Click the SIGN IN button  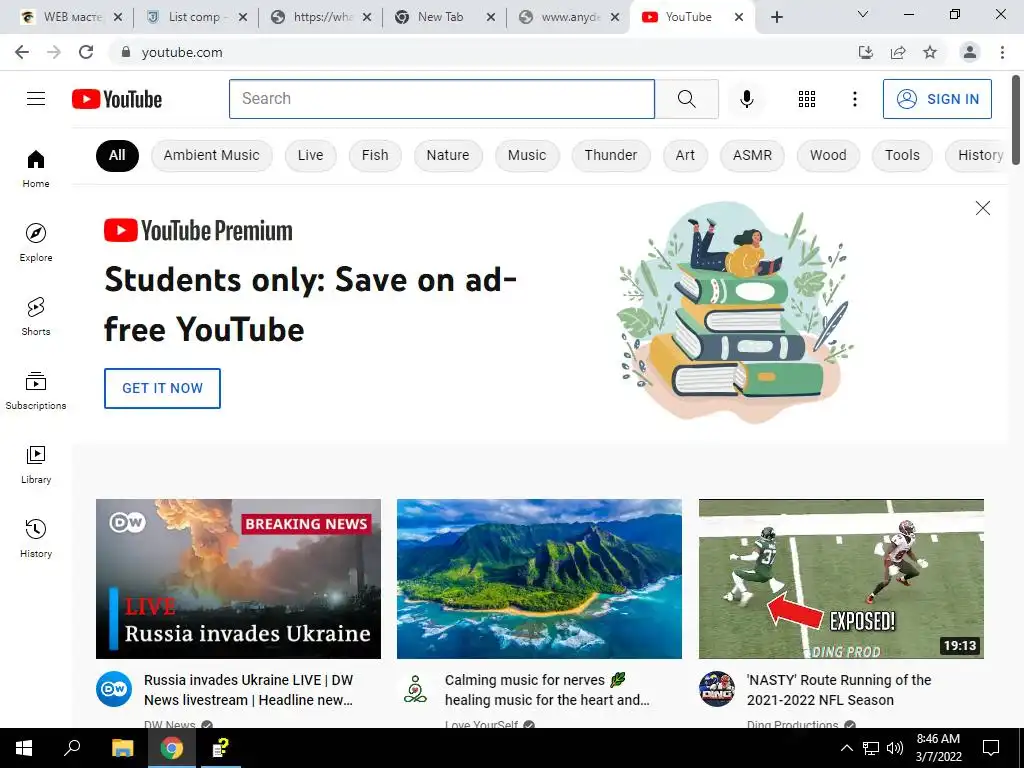click(x=937, y=99)
